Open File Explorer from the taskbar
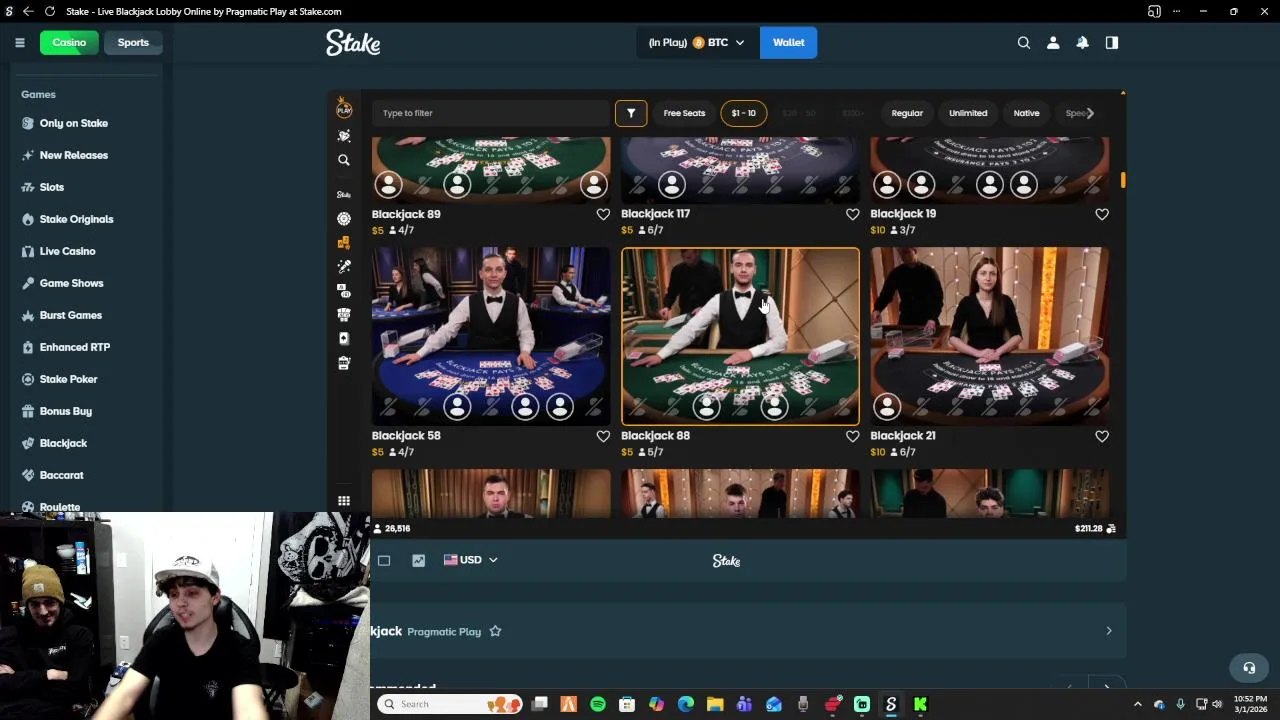The image size is (1280, 720). (x=715, y=704)
